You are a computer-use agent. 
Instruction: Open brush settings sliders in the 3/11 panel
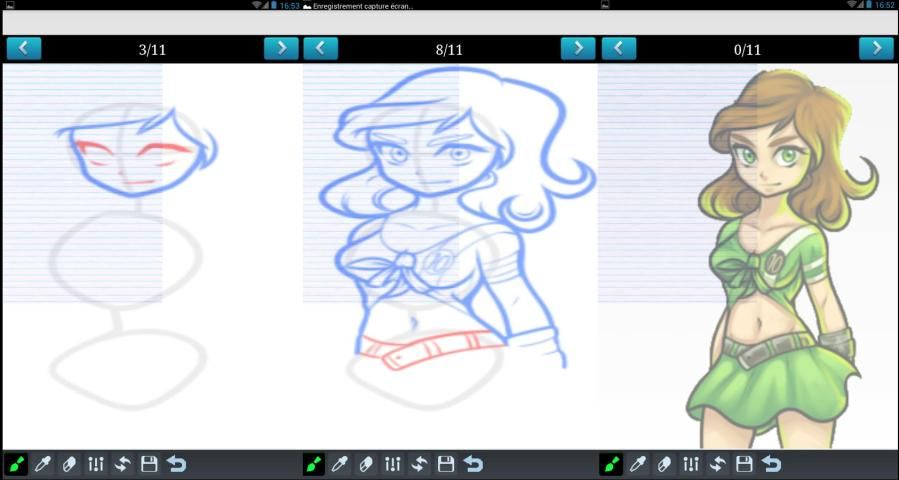[96, 464]
